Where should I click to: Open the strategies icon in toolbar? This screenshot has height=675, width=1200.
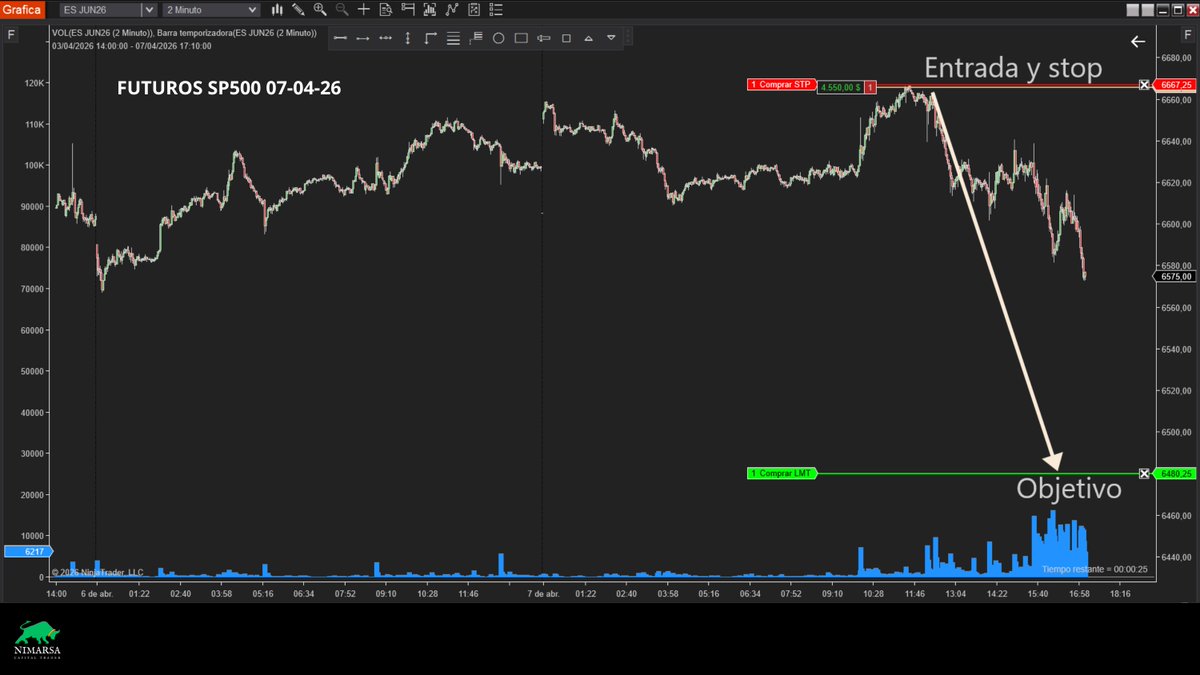pos(474,10)
